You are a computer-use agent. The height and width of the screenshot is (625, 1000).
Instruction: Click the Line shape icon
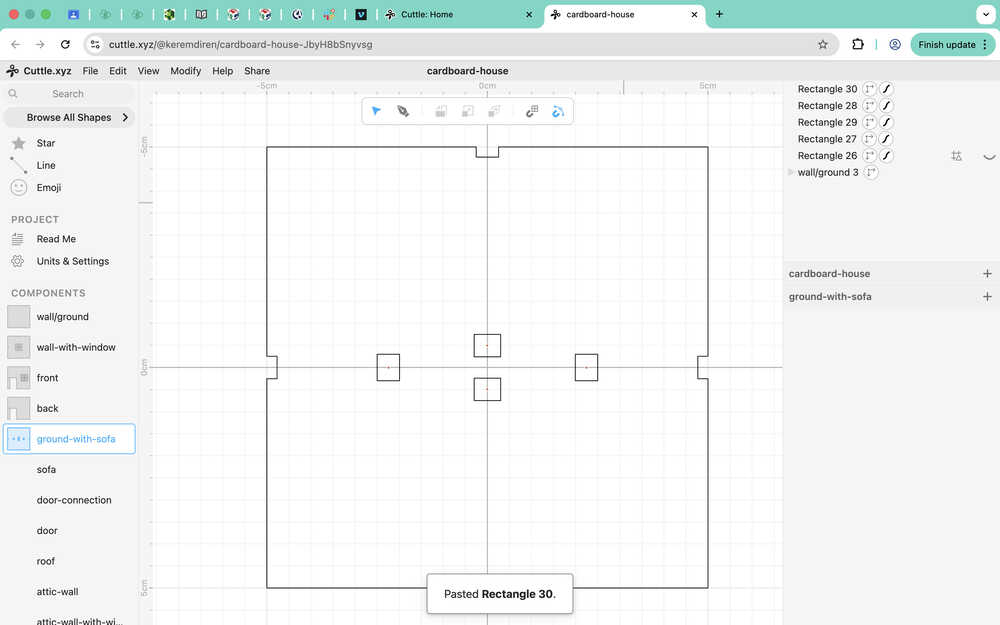pos(18,165)
